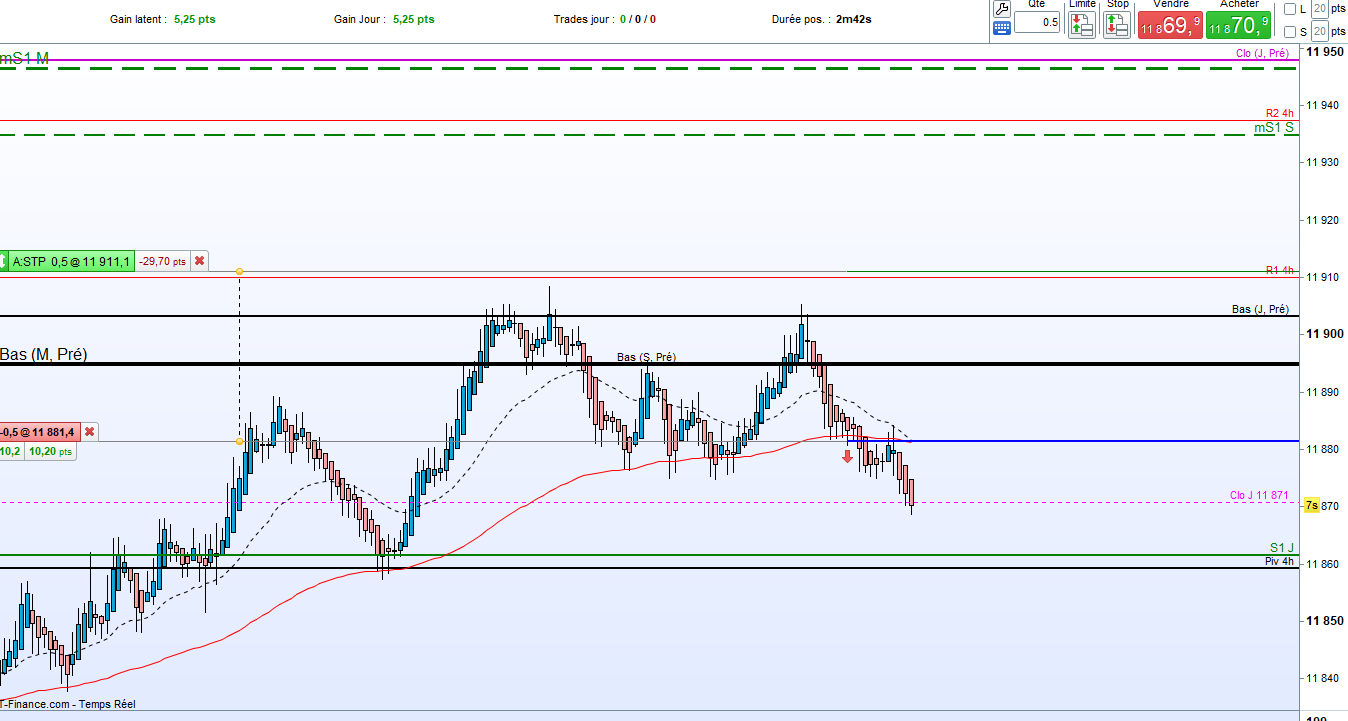The image size is (1348, 721).
Task: Click the yellow 7s countdown badge
Action: click(1311, 506)
